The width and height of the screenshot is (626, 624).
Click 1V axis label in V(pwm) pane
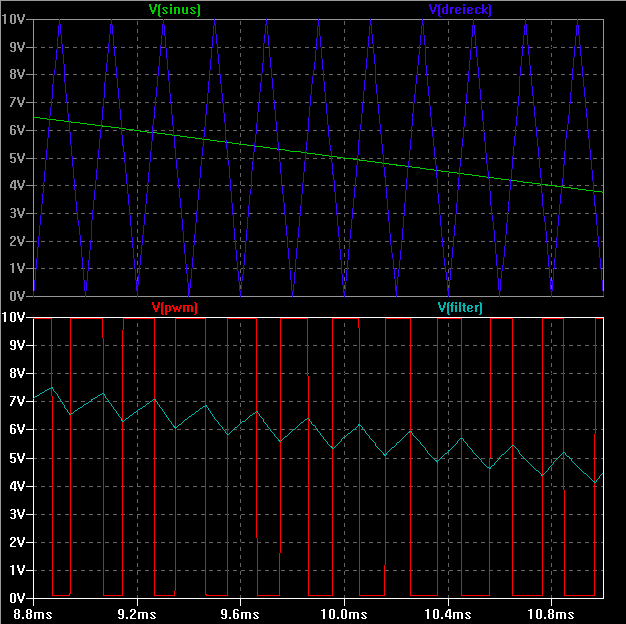tap(17, 570)
